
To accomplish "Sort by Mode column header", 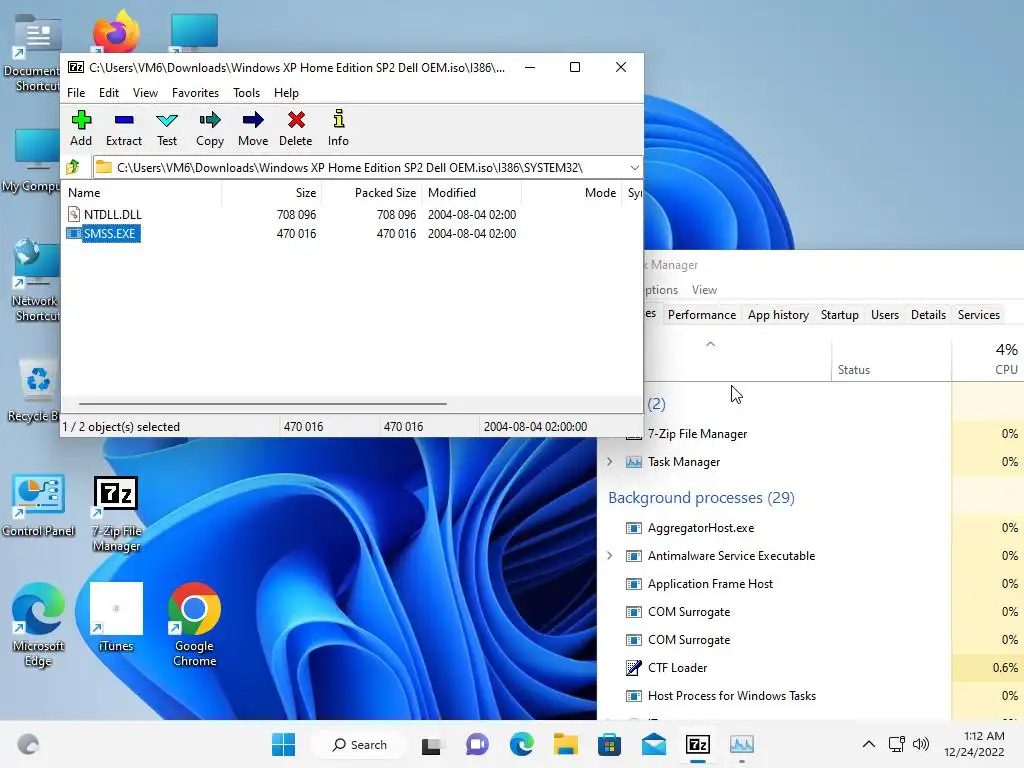I will pyautogui.click(x=571, y=193).
